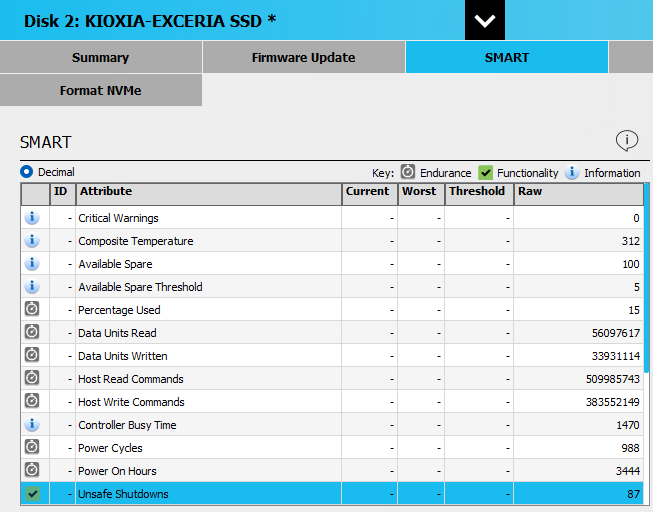This screenshot has width=653, height=512.
Task: Select the Data Units Read attribute
Action: 117,333
